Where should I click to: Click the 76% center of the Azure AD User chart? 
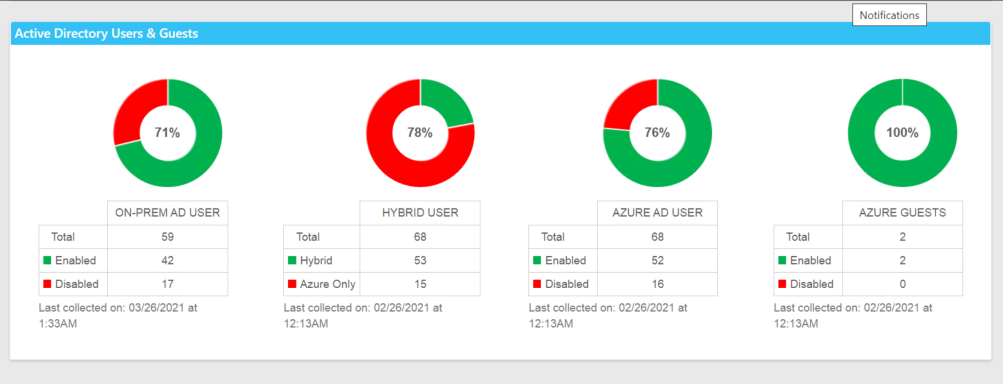(657, 133)
